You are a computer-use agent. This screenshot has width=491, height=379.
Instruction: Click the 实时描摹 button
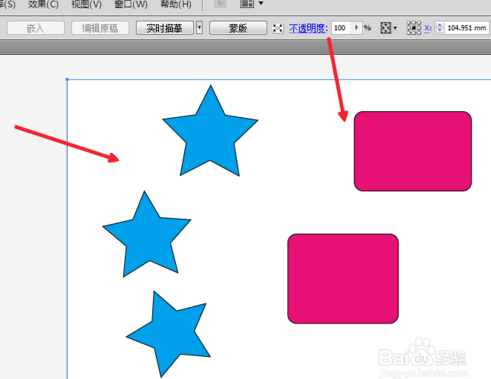pyautogui.click(x=165, y=28)
